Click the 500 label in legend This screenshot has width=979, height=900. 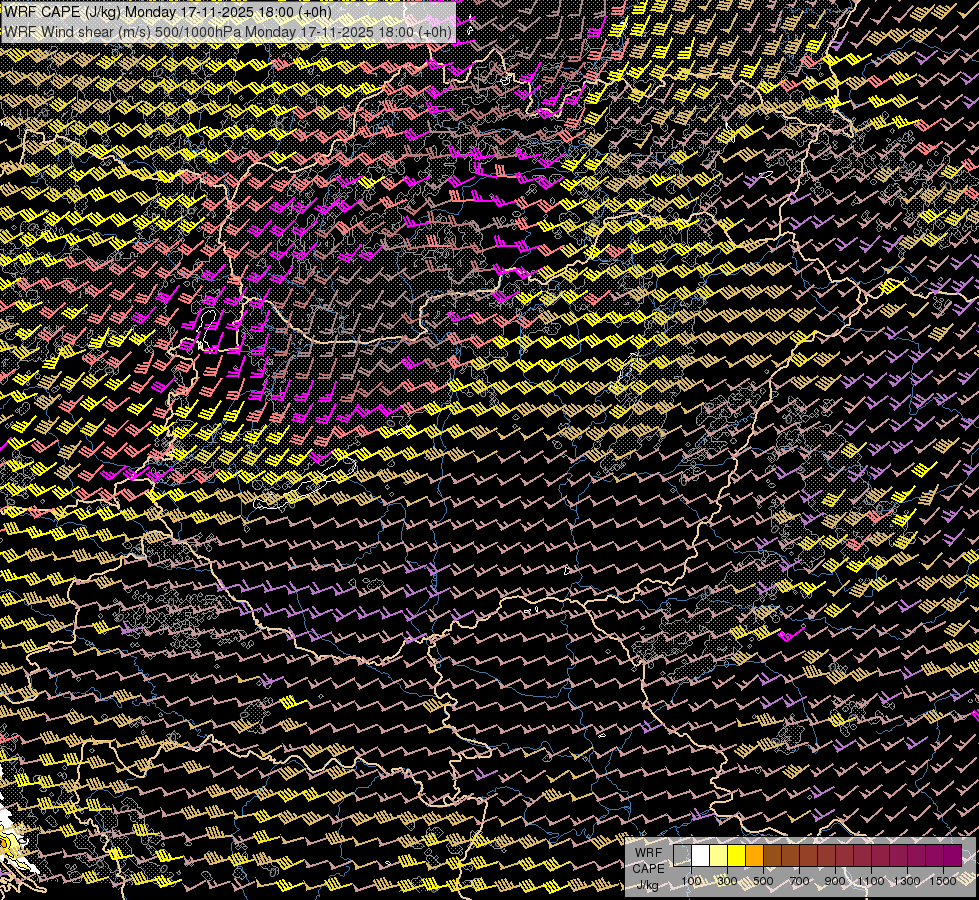[763, 881]
